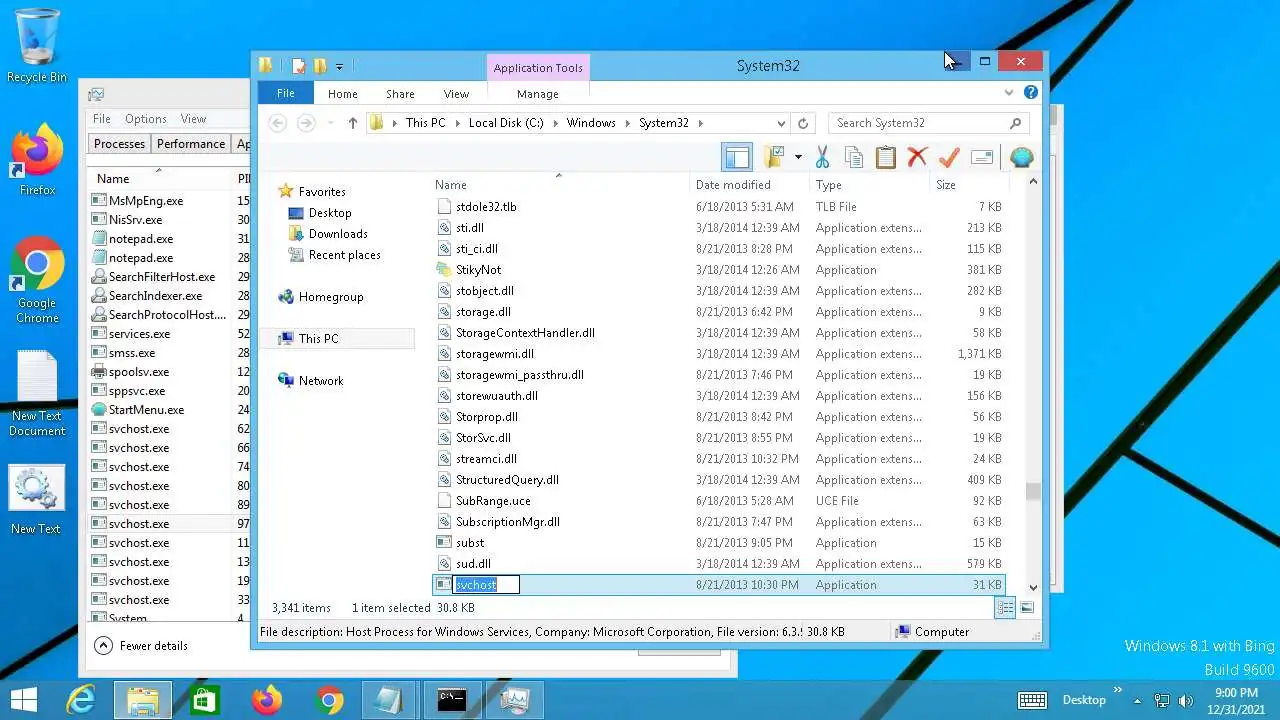Expand the chevron after System32 in breadcrumb
Screen dimensions: 1280x720
pos(701,123)
